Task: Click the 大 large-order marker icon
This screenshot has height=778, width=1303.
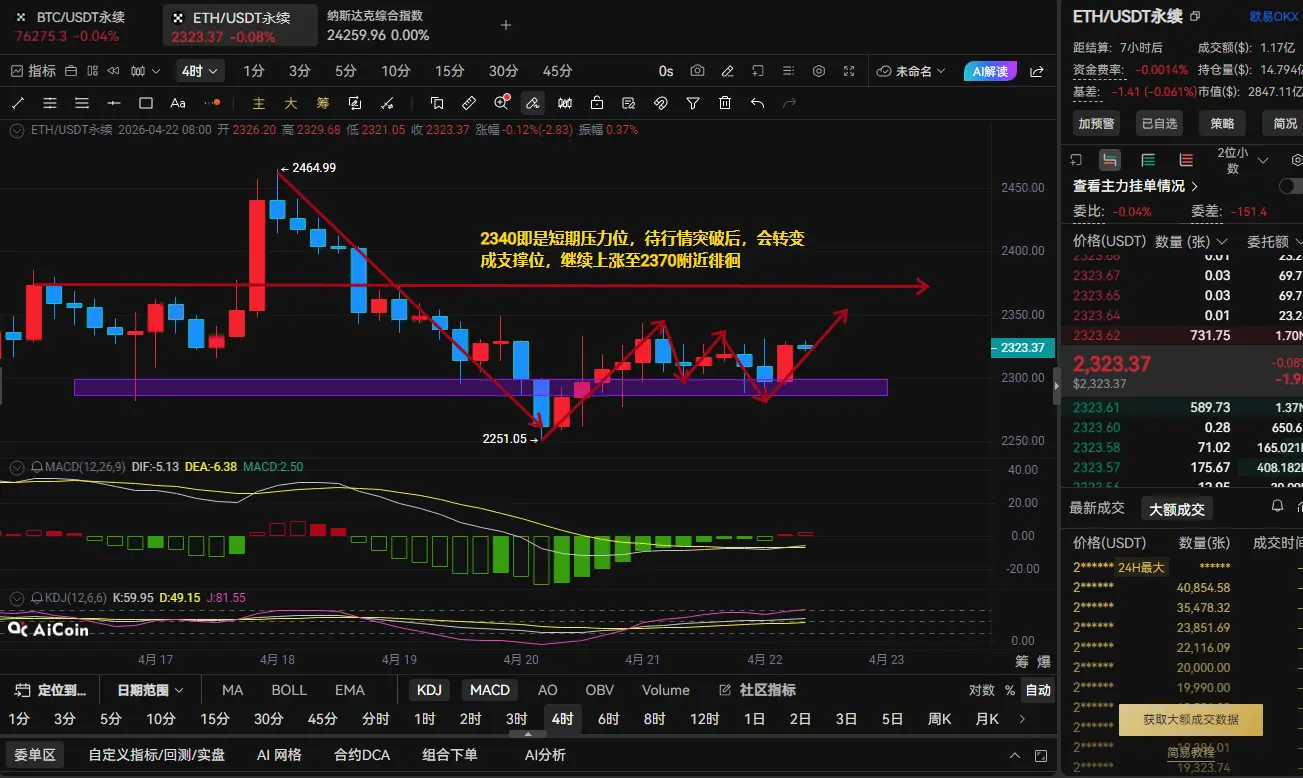Action: click(x=290, y=103)
